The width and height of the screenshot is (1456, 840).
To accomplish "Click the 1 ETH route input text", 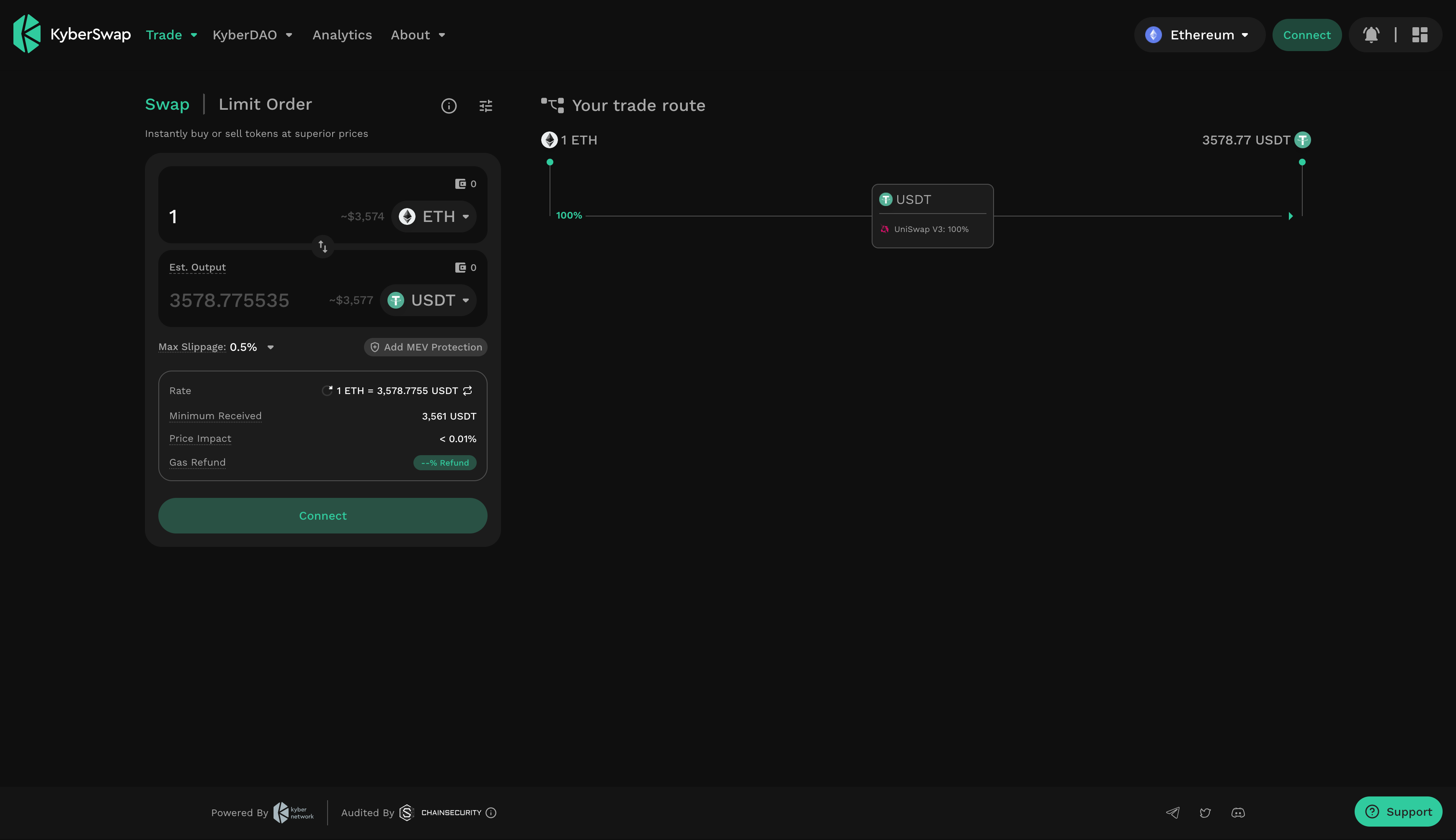I will click(579, 140).
